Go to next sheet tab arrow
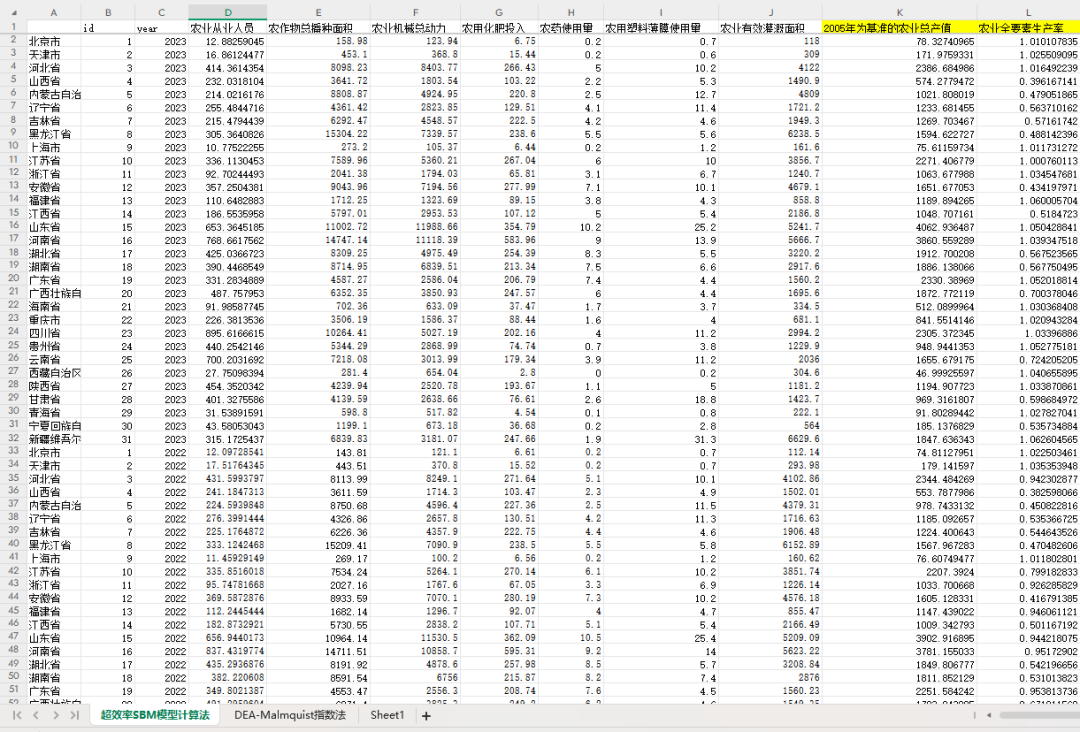This screenshot has height=732, width=1080. (56, 715)
